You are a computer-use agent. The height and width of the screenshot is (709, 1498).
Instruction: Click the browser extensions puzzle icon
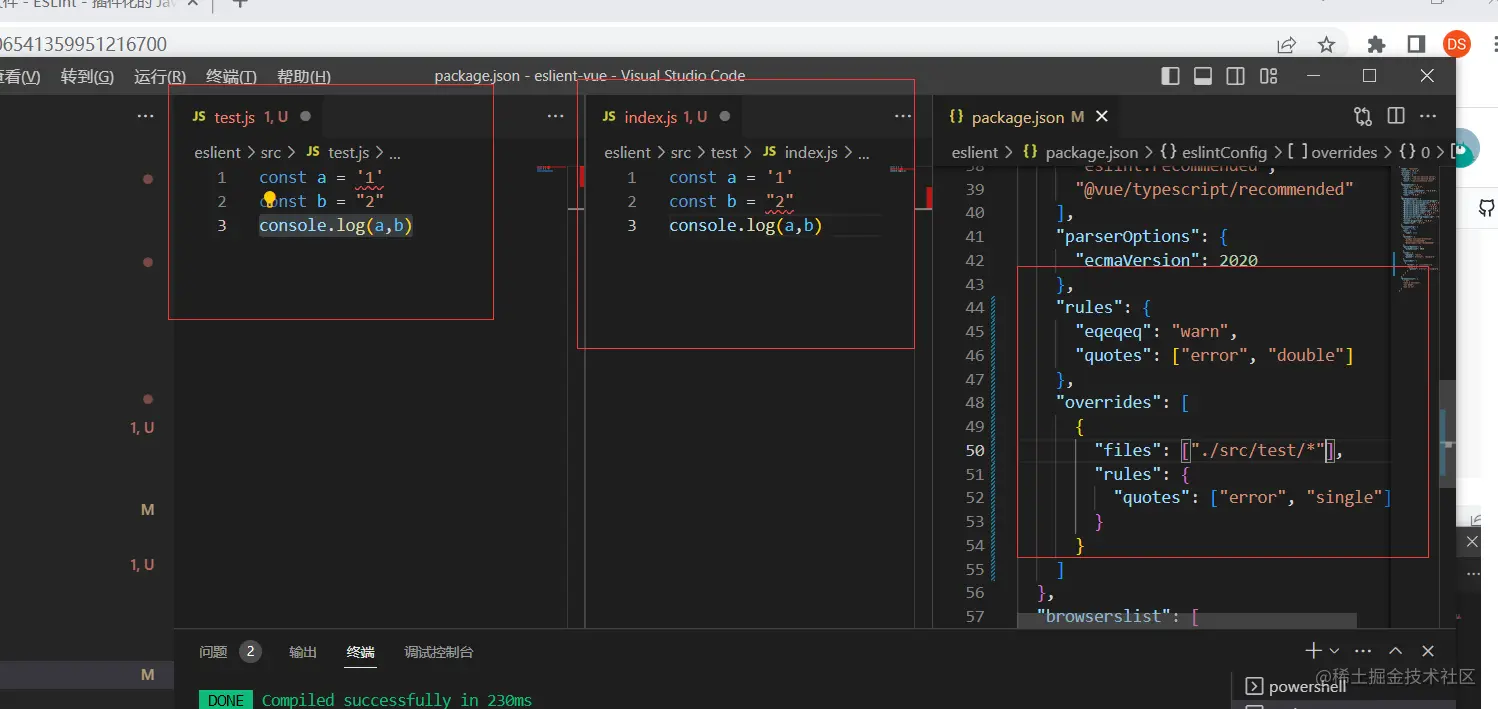coord(1376,44)
